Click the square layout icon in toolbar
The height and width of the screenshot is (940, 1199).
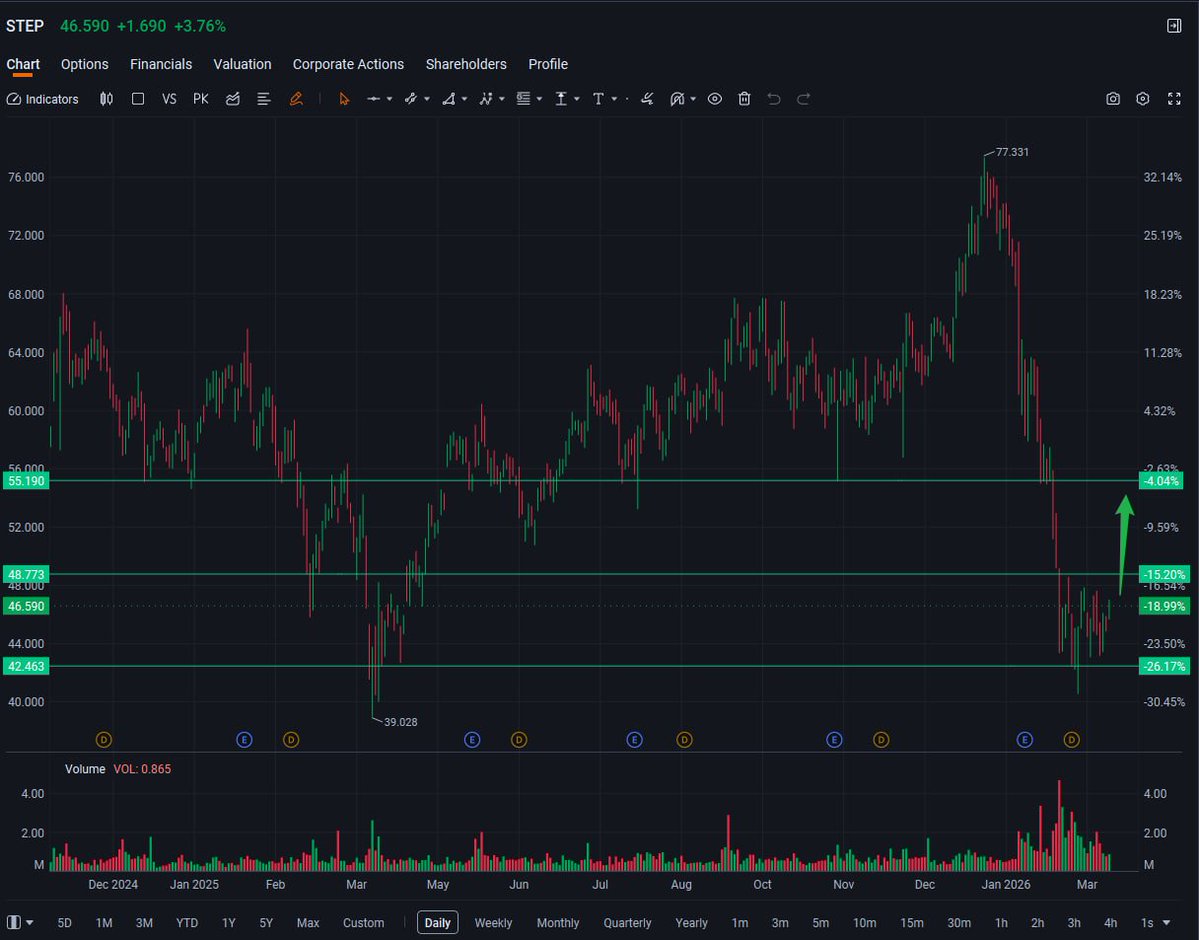tap(138, 99)
